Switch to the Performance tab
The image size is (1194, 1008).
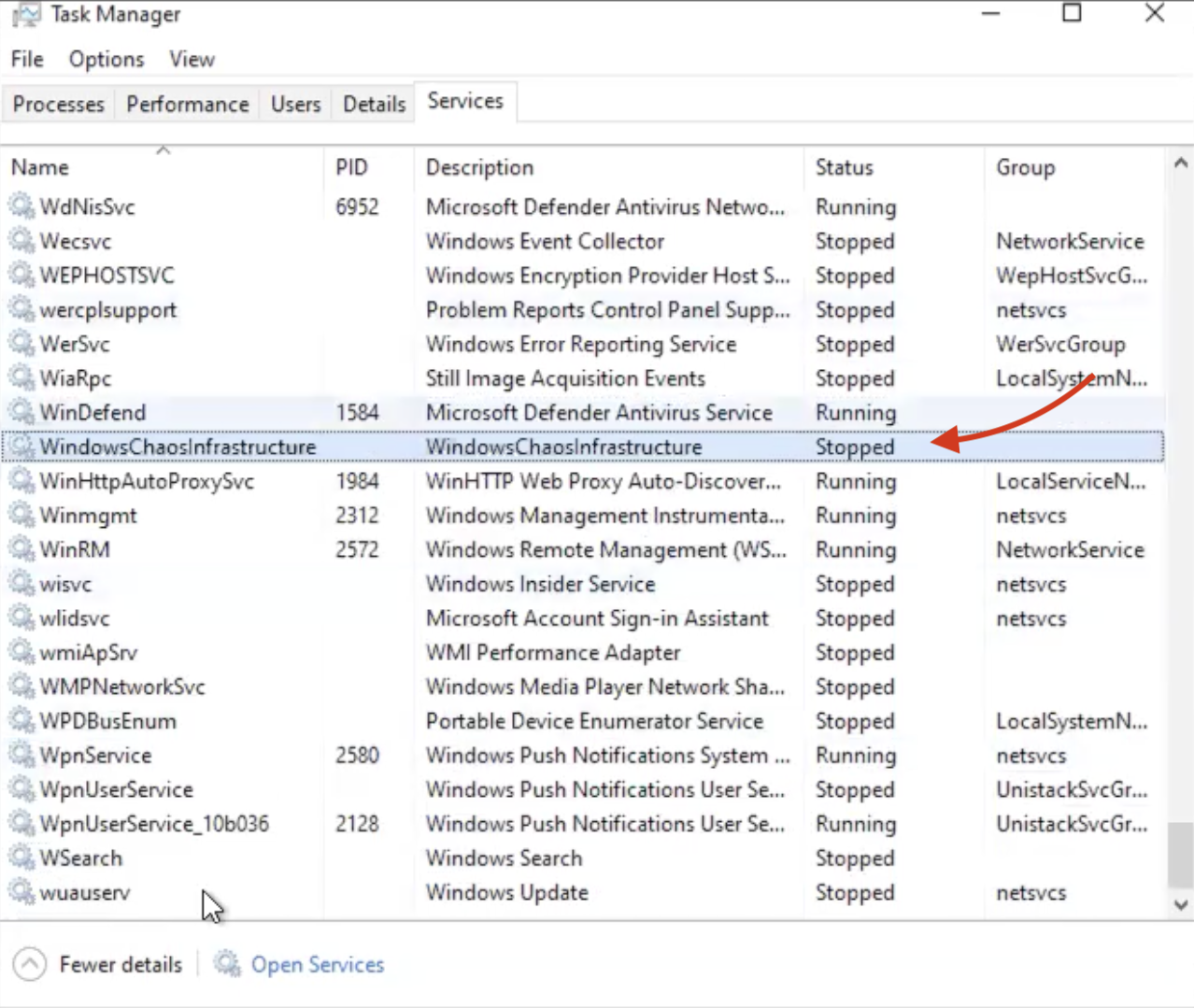(188, 104)
